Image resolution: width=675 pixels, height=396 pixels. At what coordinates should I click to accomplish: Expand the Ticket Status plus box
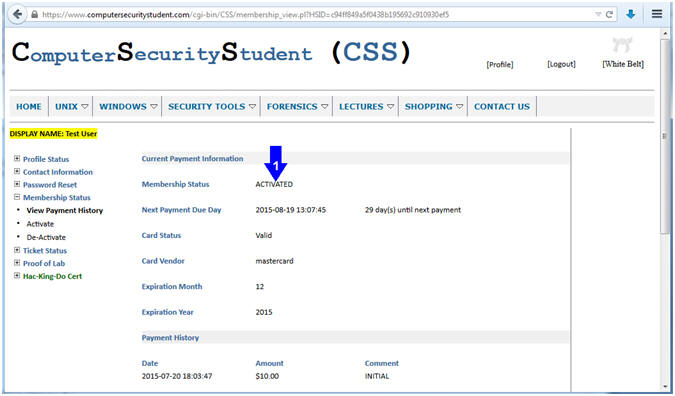17,250
